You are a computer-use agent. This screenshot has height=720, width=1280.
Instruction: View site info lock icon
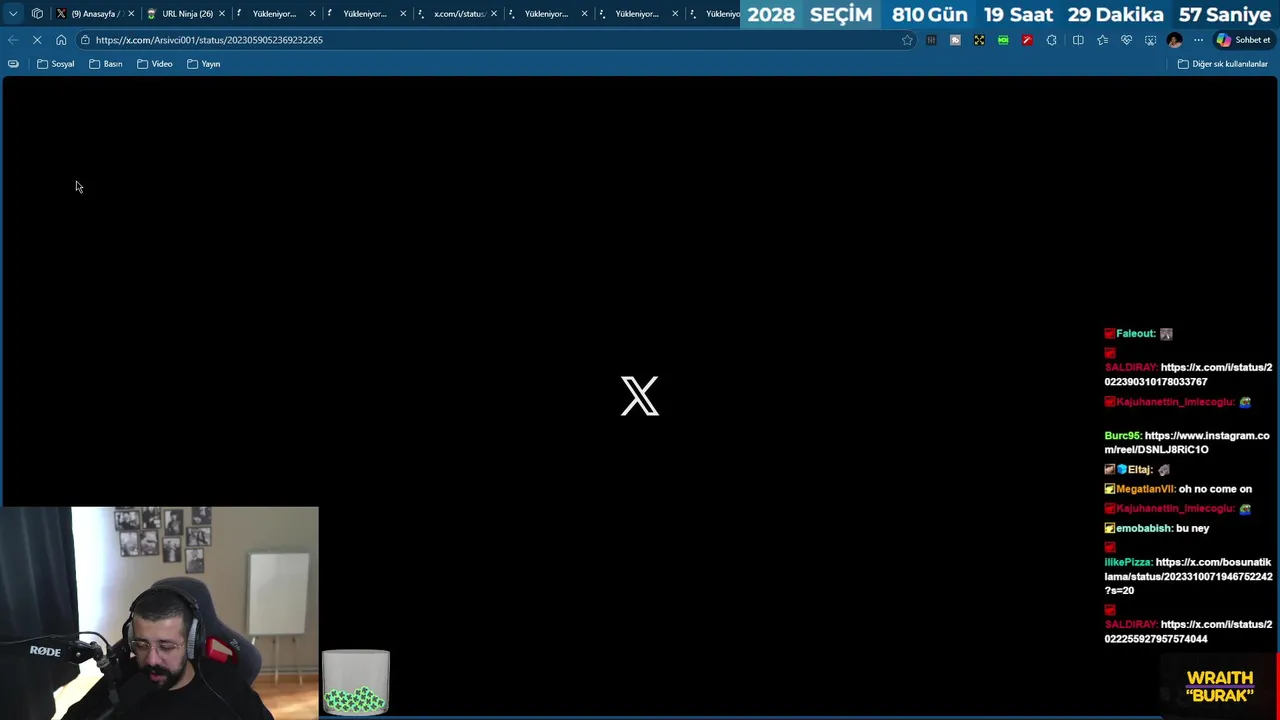click(x=86, y=40)
